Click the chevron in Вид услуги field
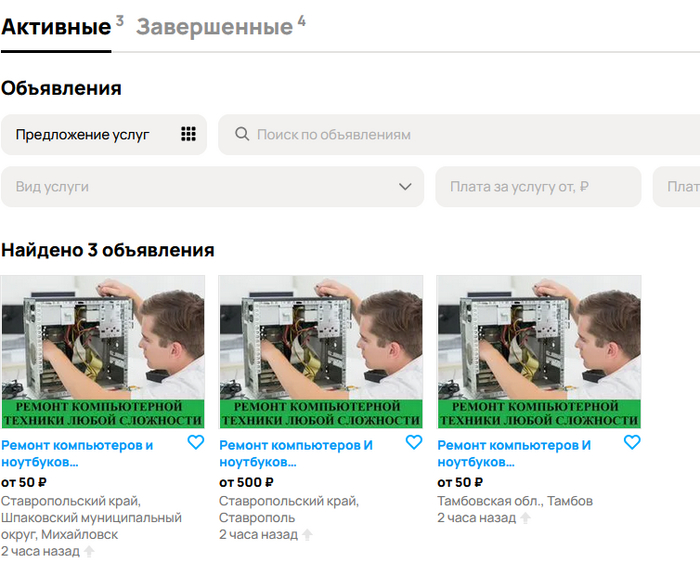This screenshot has height=576, width=700. tap(405, 187)
